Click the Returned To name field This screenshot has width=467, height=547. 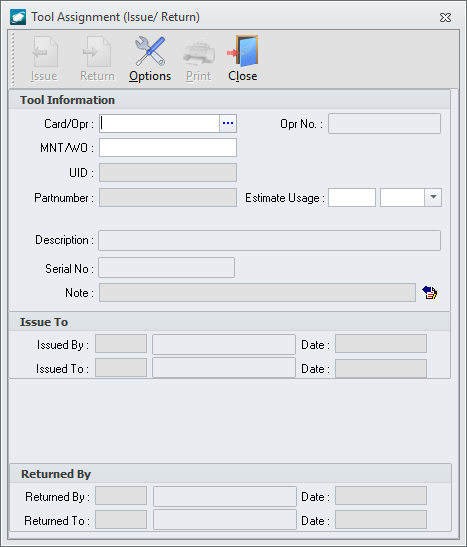point(225,520)
